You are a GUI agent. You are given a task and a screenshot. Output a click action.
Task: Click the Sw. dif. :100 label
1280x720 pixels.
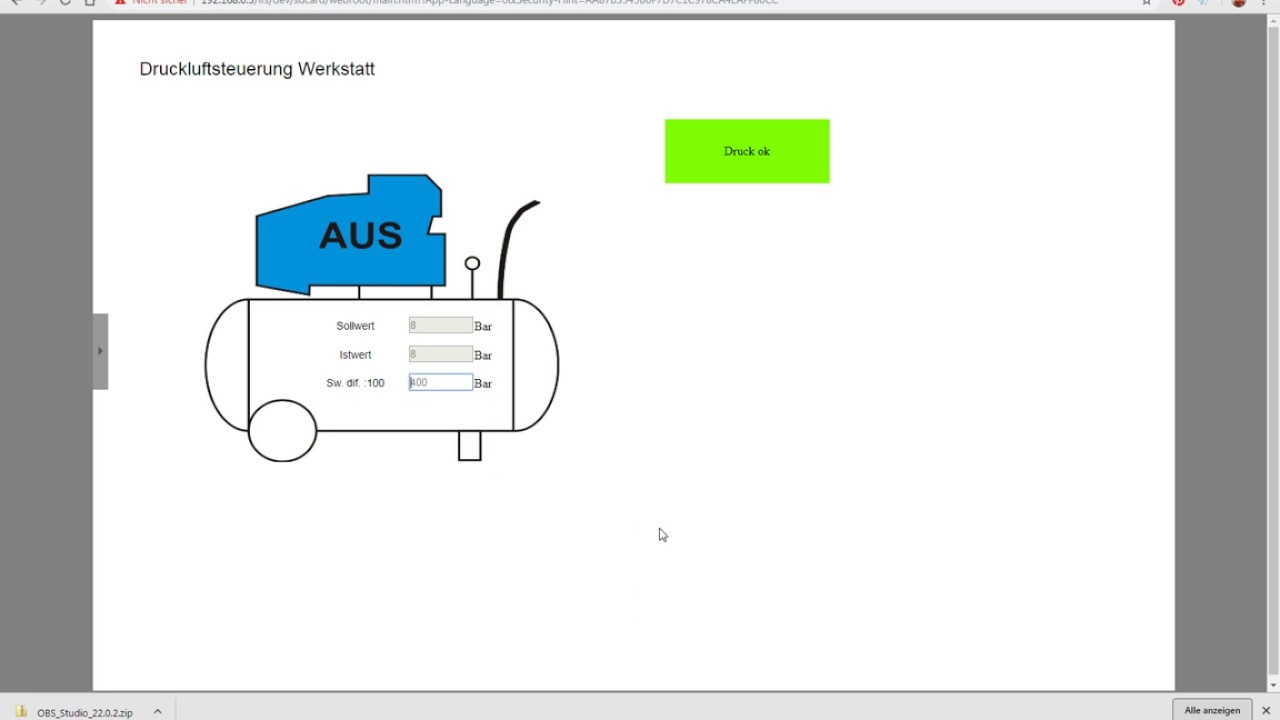tap(355, 383)
